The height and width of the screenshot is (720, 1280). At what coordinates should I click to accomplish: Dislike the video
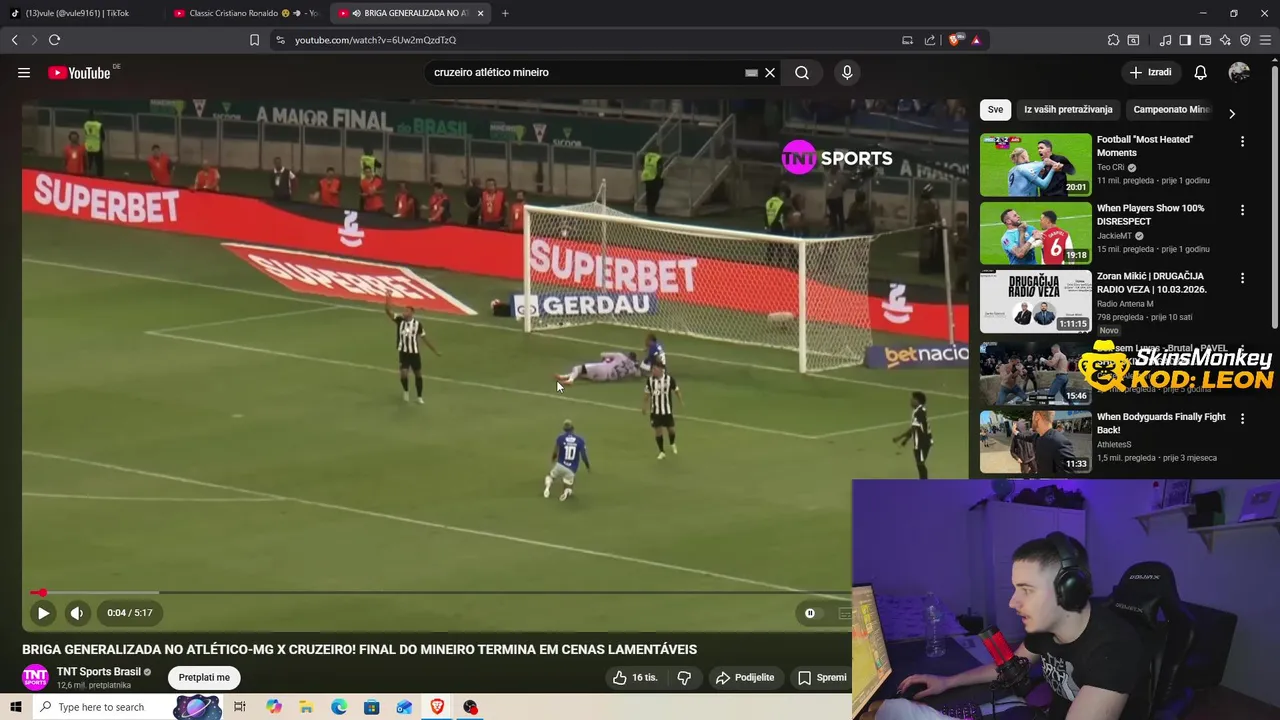click(684, 677)
